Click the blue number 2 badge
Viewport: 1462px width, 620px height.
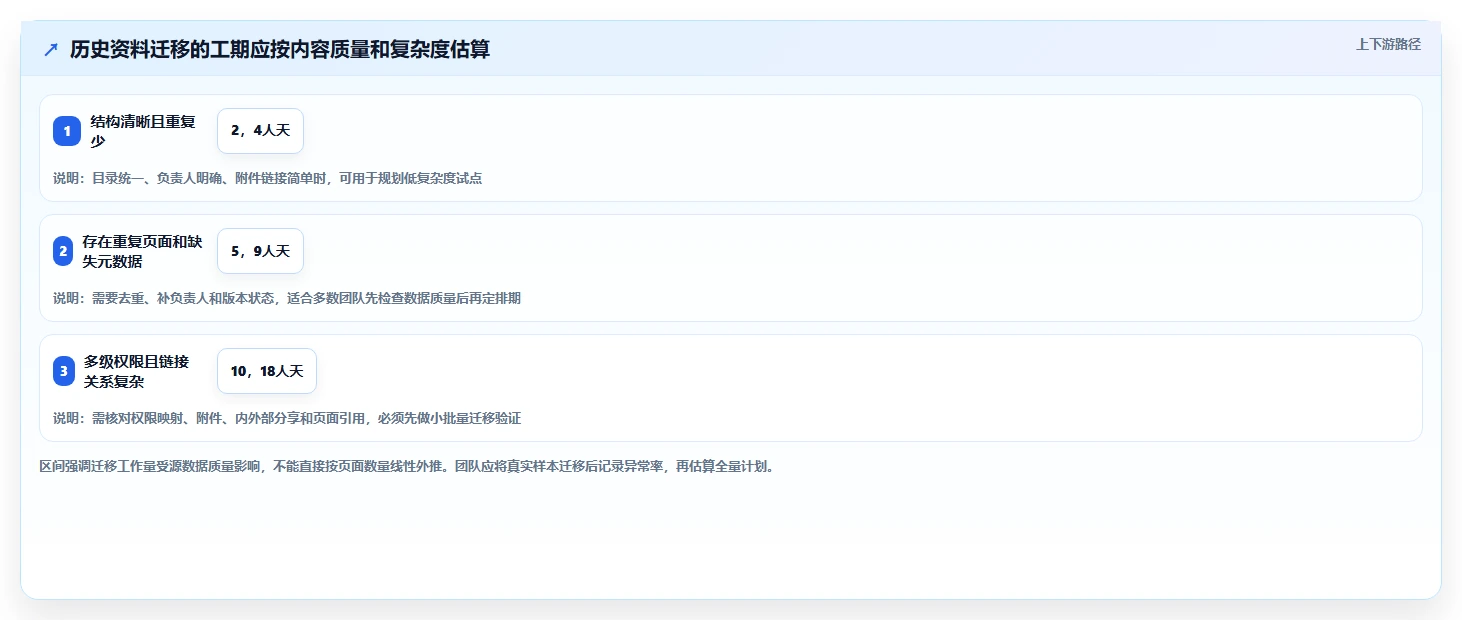click(63, 251)
